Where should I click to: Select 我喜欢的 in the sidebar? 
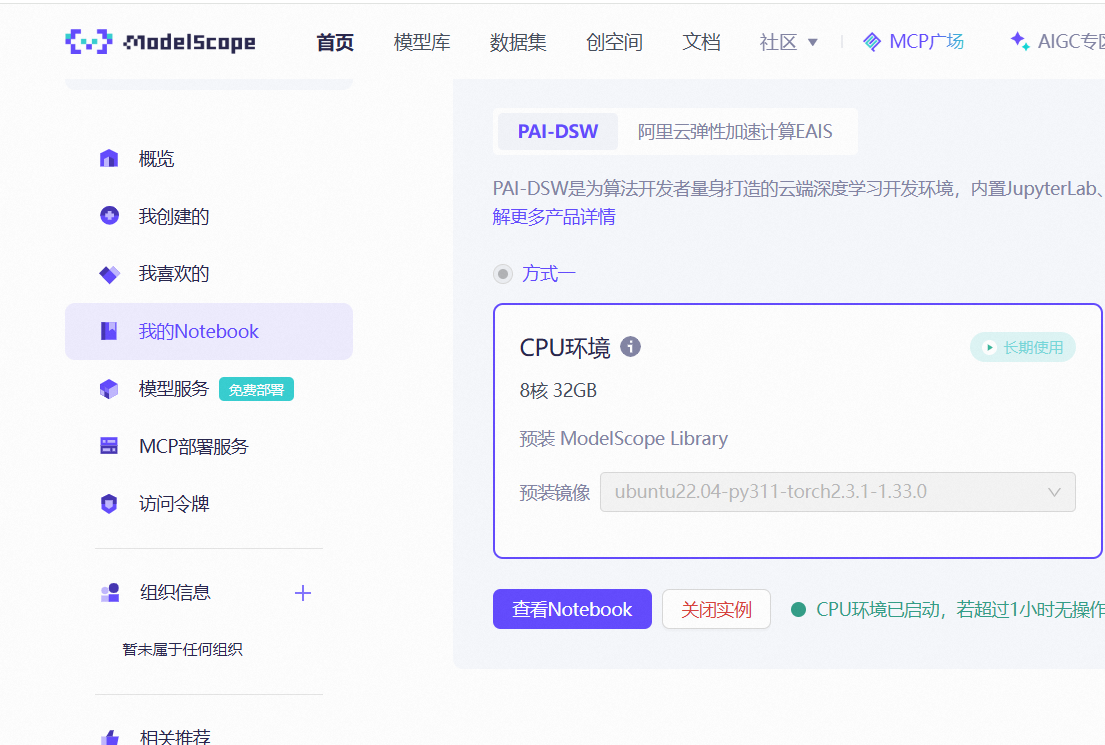[209, 273]
